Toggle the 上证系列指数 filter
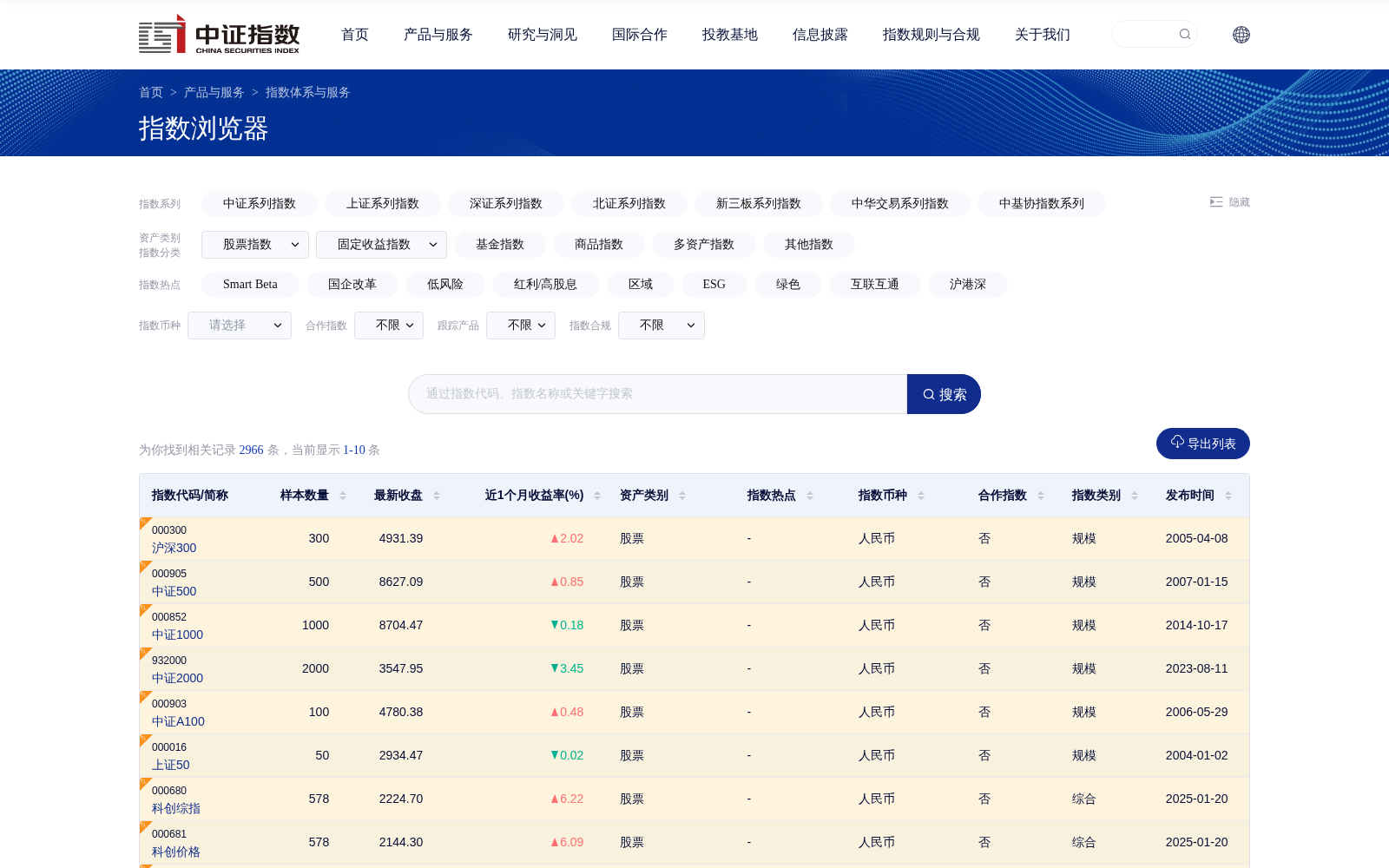1389x868 pixels. point(383,204)
